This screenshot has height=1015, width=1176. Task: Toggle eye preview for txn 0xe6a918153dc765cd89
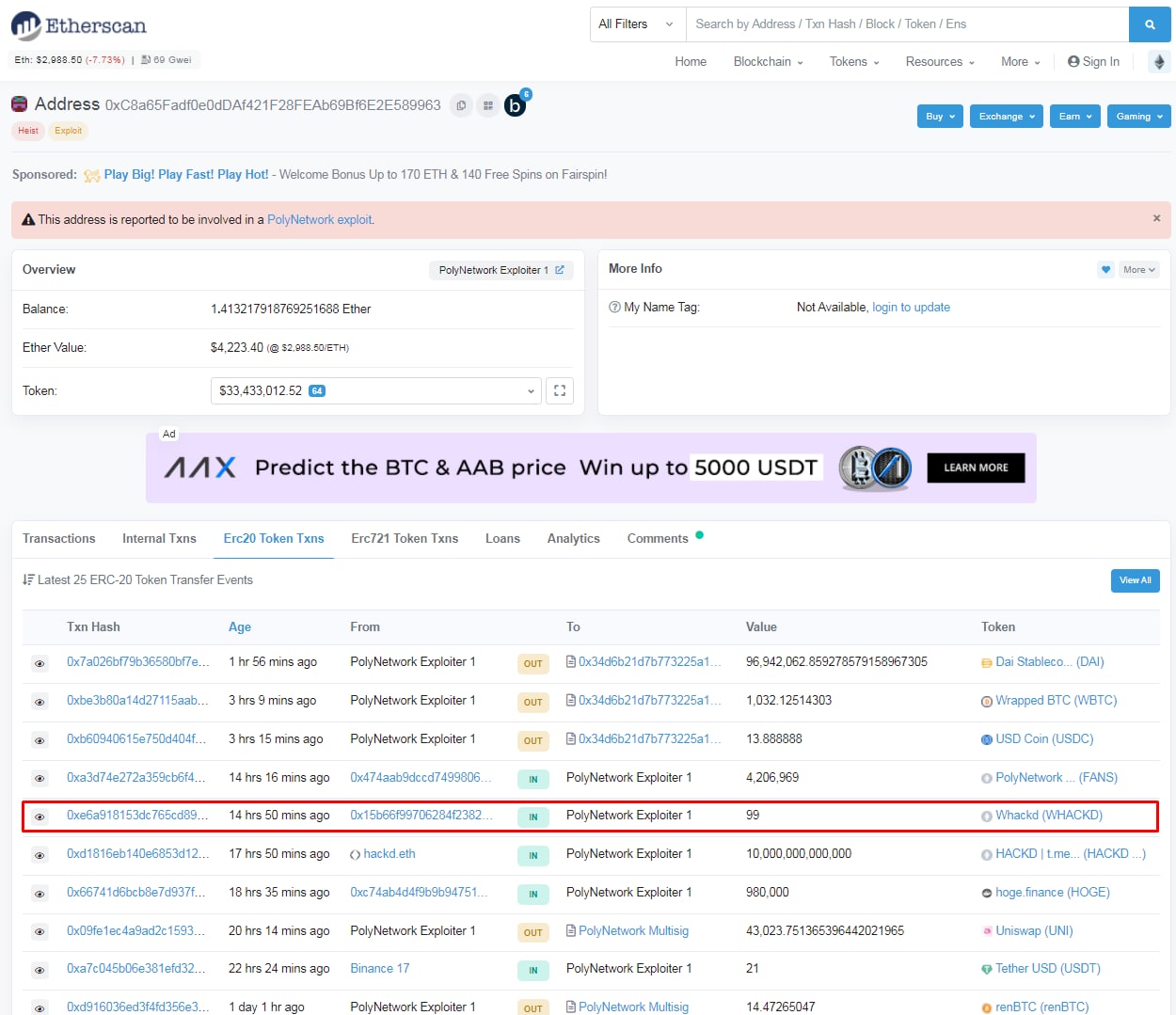(40, 817)
